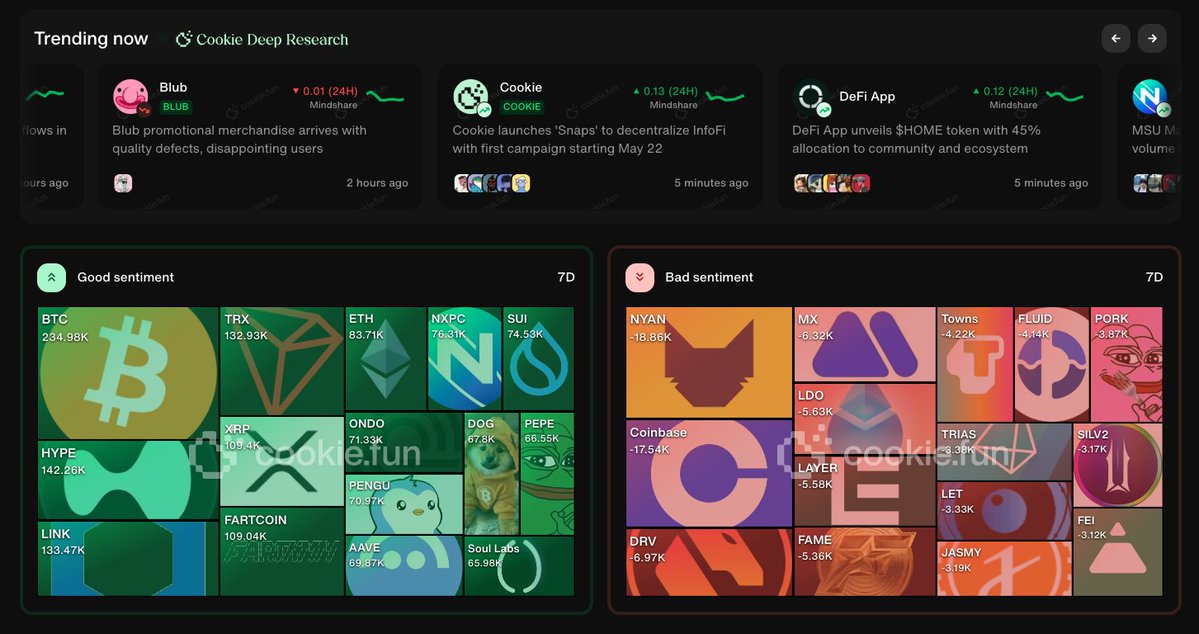Select the MX tile in Bad sentiment
Screen dimensions: 1199x634
tap(865, 344)
